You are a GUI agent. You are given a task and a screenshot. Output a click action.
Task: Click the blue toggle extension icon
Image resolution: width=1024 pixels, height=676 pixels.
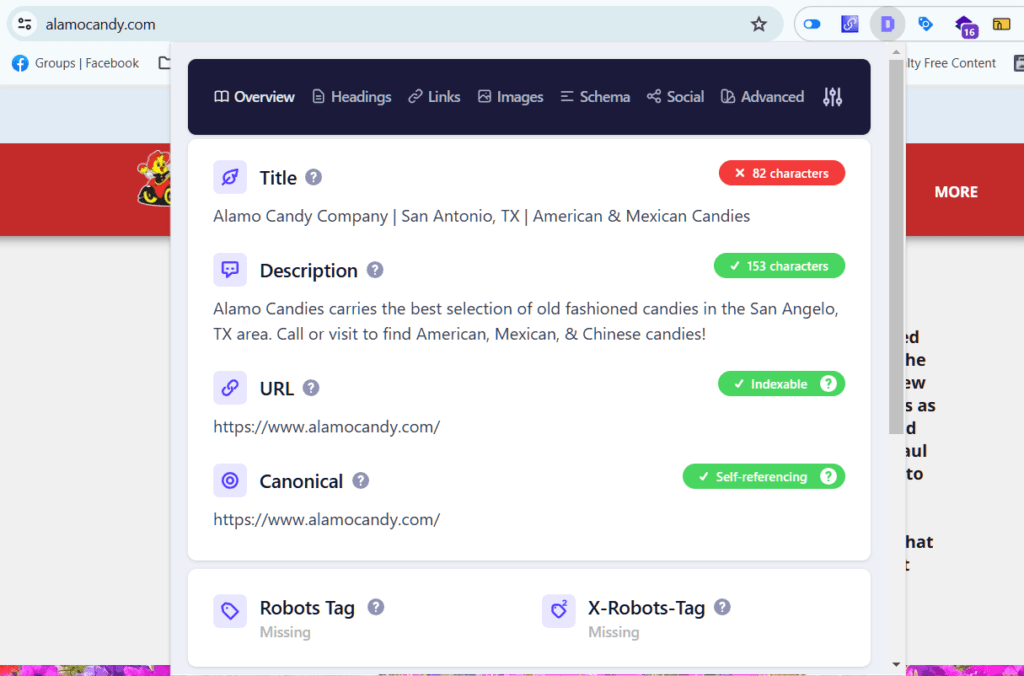pos(812,24)
